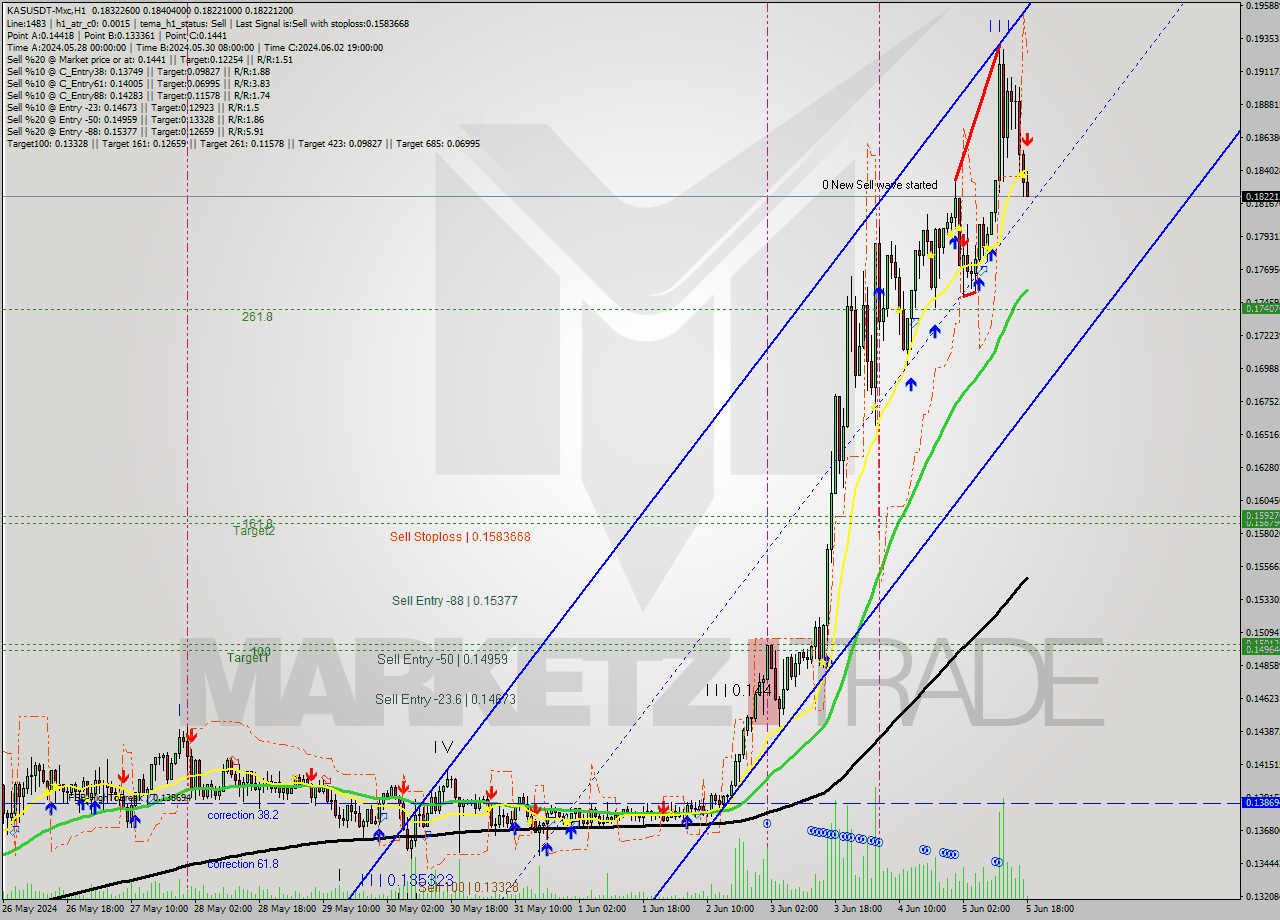1280x920 pixels.
Task: Click the 0.13444 price axis label
Action: tap(1262, 863)
